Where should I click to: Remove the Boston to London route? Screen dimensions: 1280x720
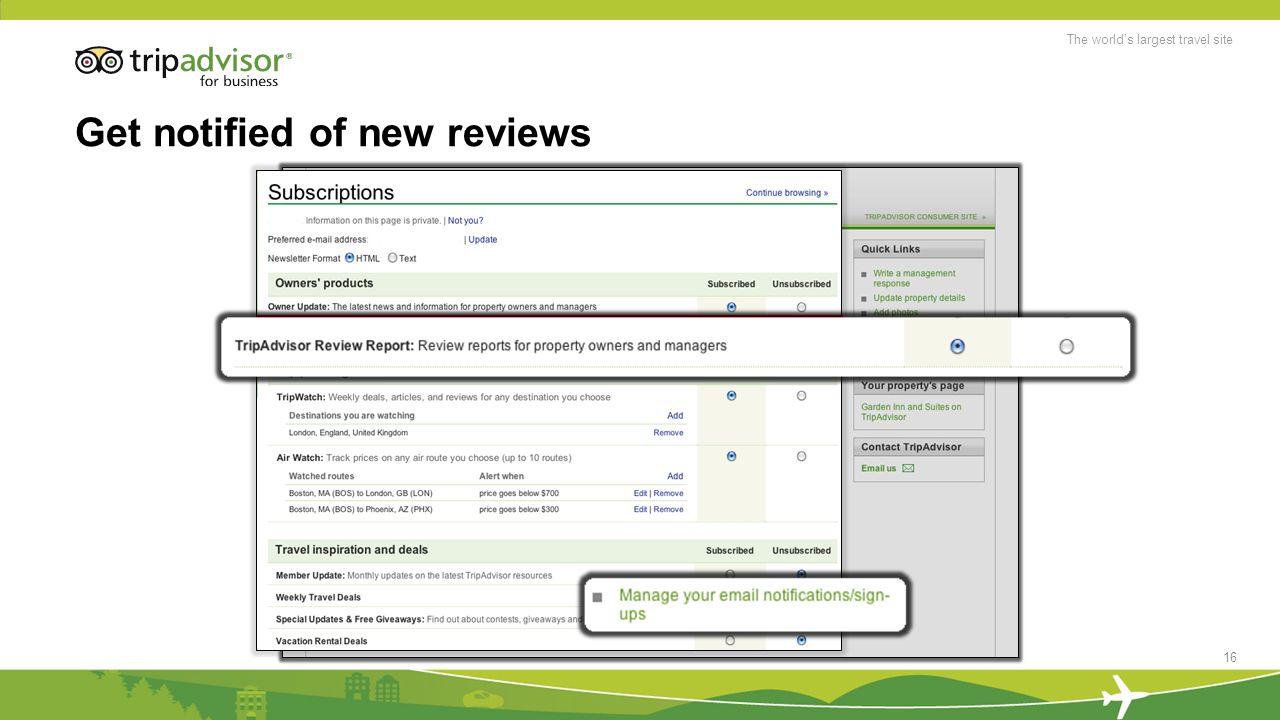(x=669, y=493)
